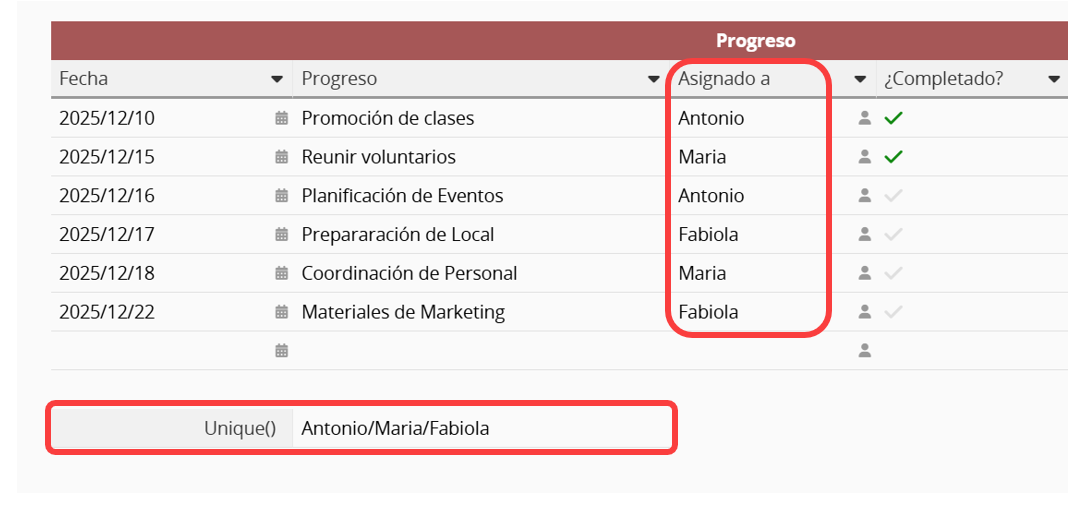Open the ¿Completado? column dropdown arrow
Image resolution: width=1073 pixels, height=510 pixels.
(1054, 79)
